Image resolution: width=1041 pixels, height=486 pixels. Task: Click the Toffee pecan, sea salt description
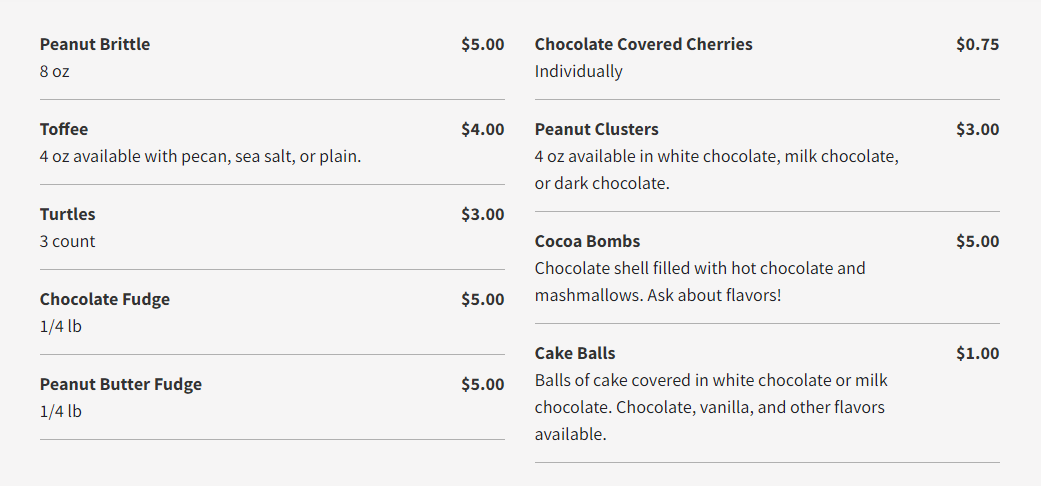(x=200, y=156)
